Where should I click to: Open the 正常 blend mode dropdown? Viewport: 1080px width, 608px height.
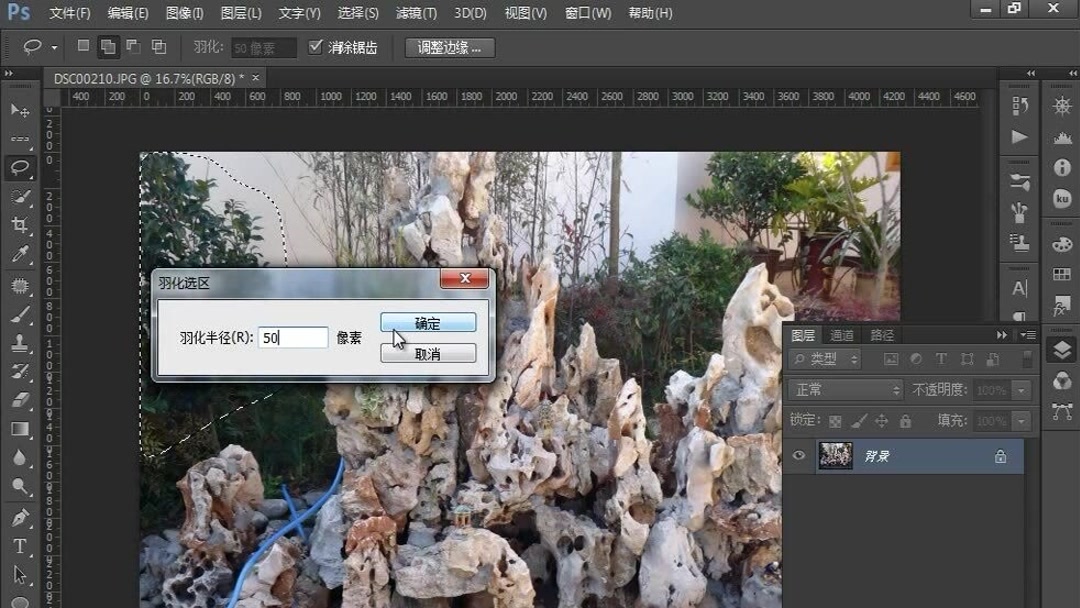844,390
